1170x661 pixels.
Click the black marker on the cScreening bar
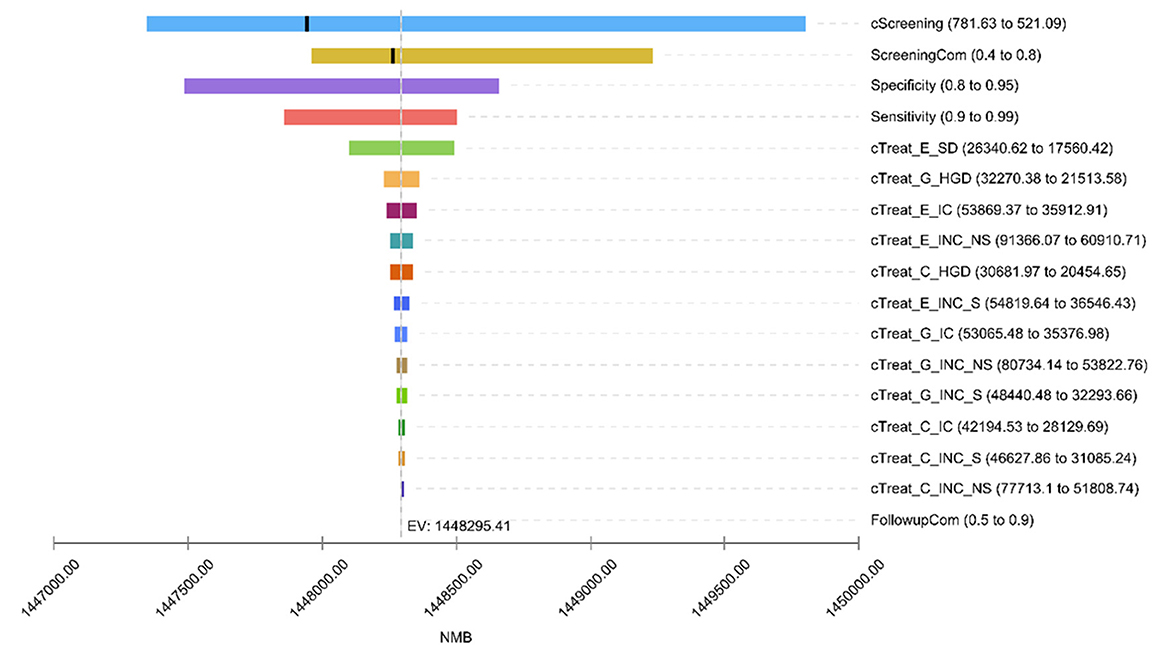(x=307, y=24)
